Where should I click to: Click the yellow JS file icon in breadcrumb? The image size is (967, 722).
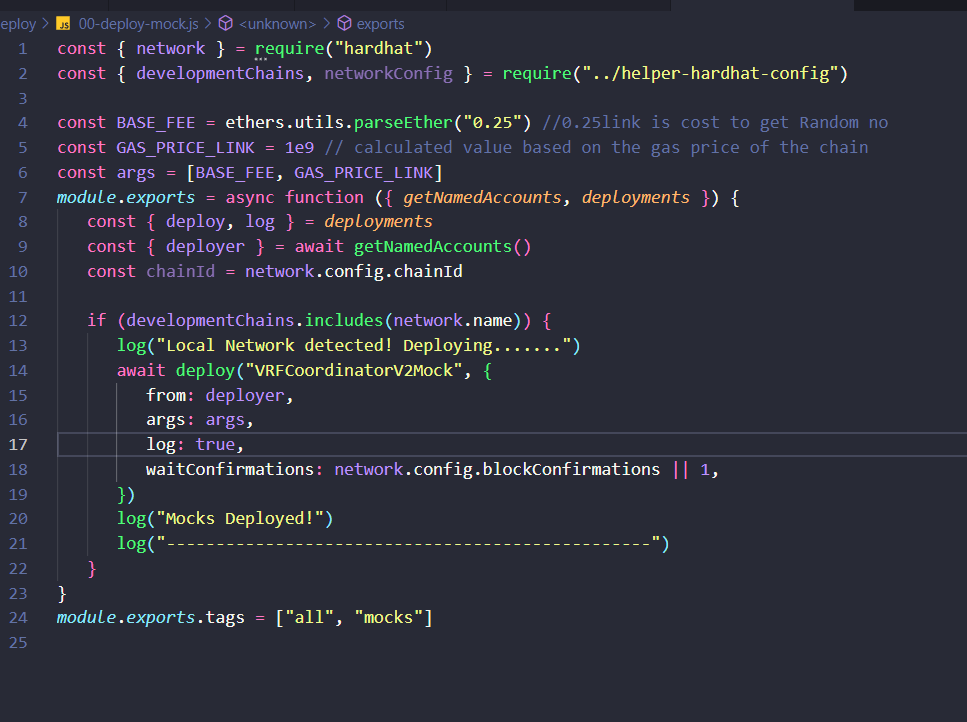(x=62, y=23)
